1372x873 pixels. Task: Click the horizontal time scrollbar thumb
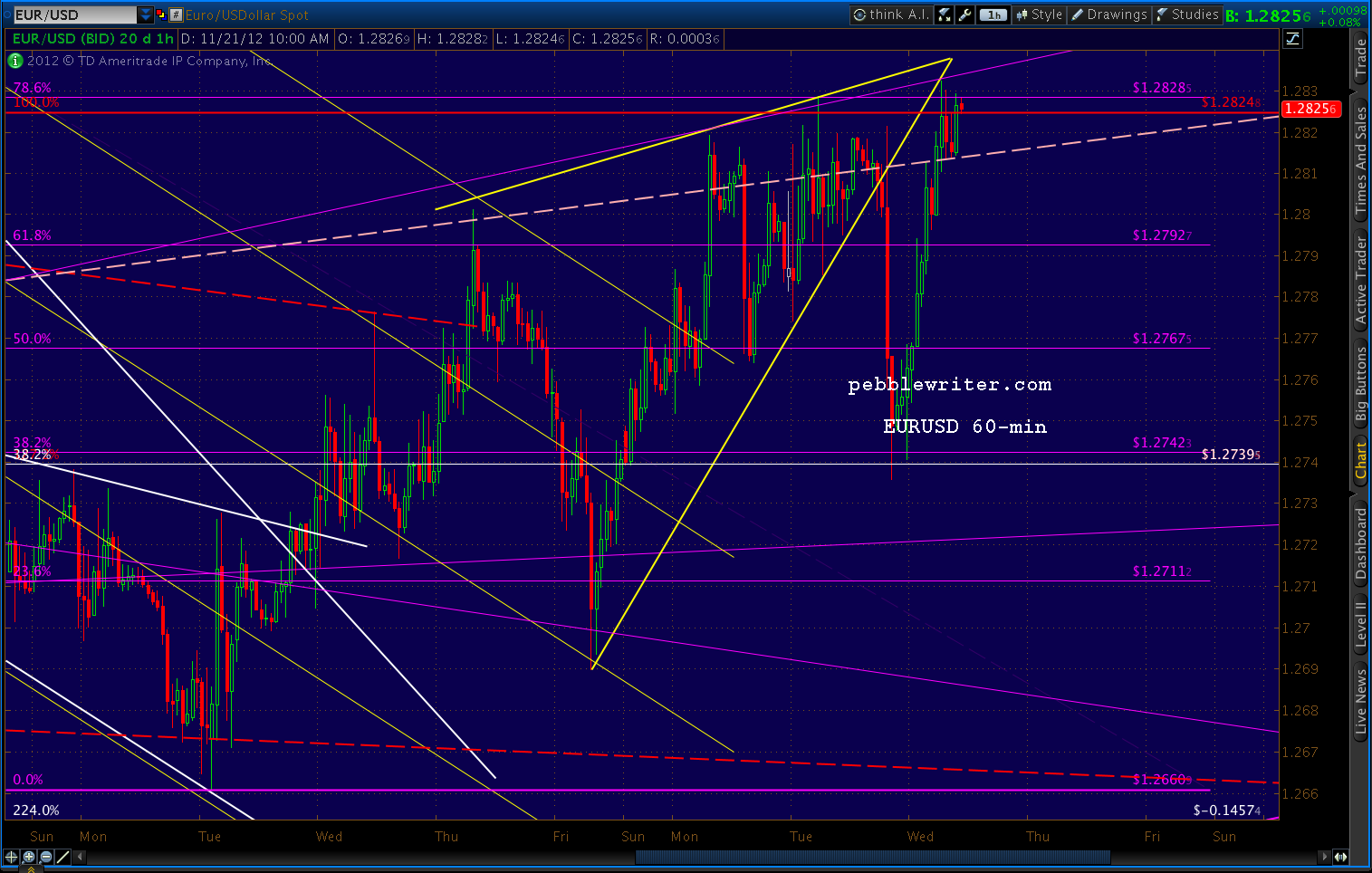[x=873, y=857]
